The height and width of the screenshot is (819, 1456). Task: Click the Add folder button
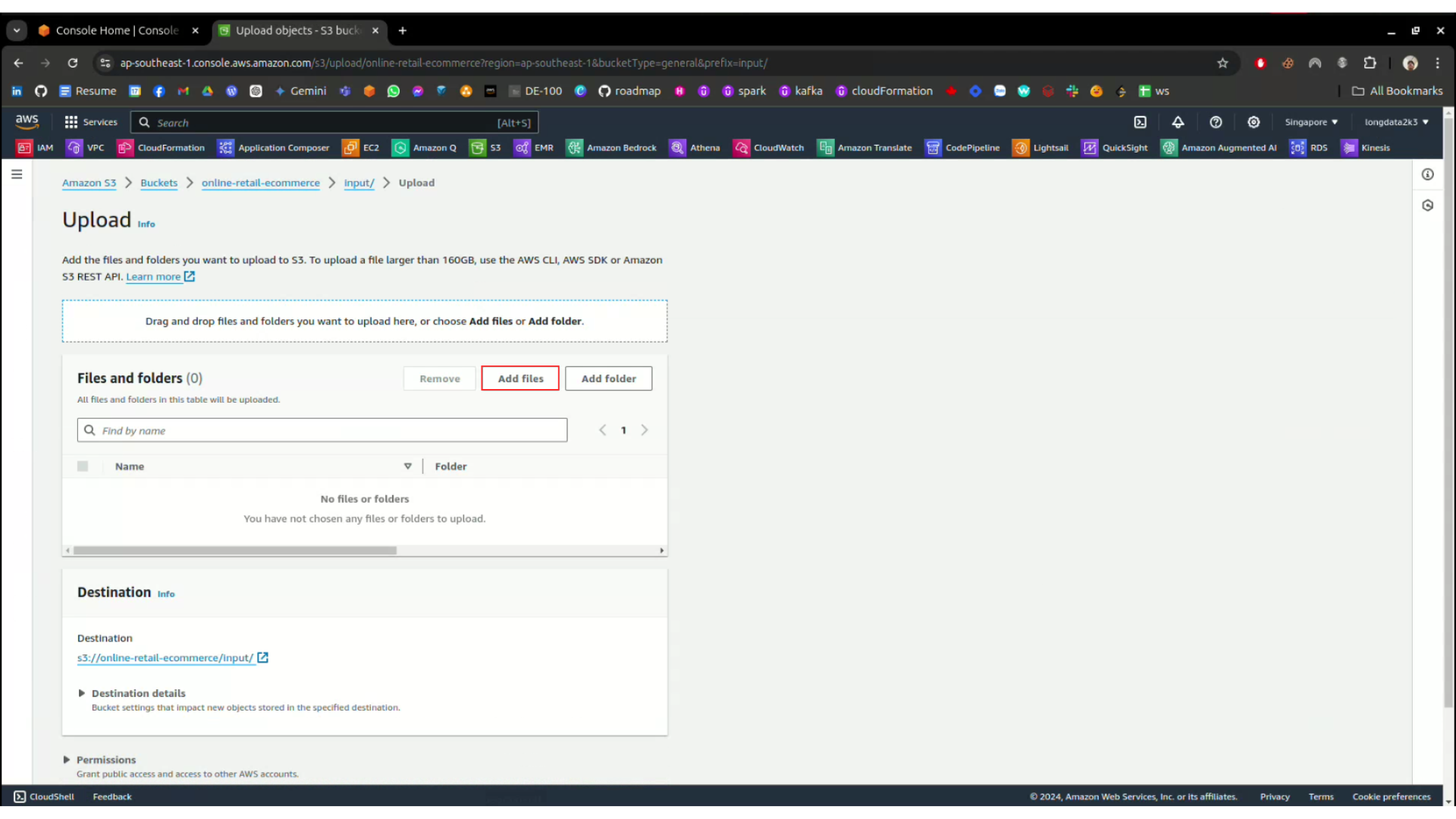(x=608, y=378)
